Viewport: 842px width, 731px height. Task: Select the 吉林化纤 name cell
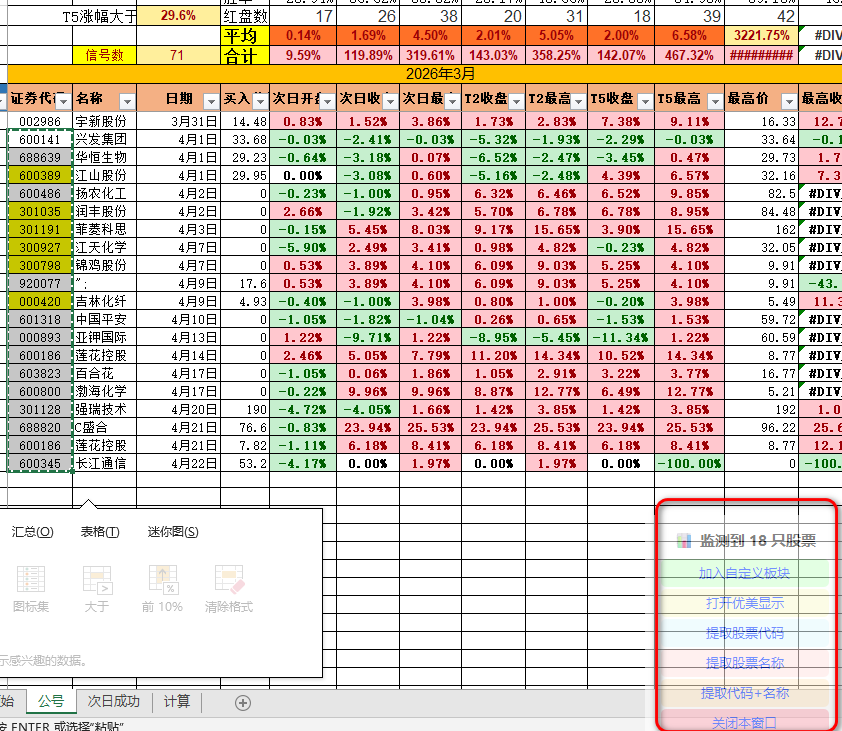tap(104, 301)
